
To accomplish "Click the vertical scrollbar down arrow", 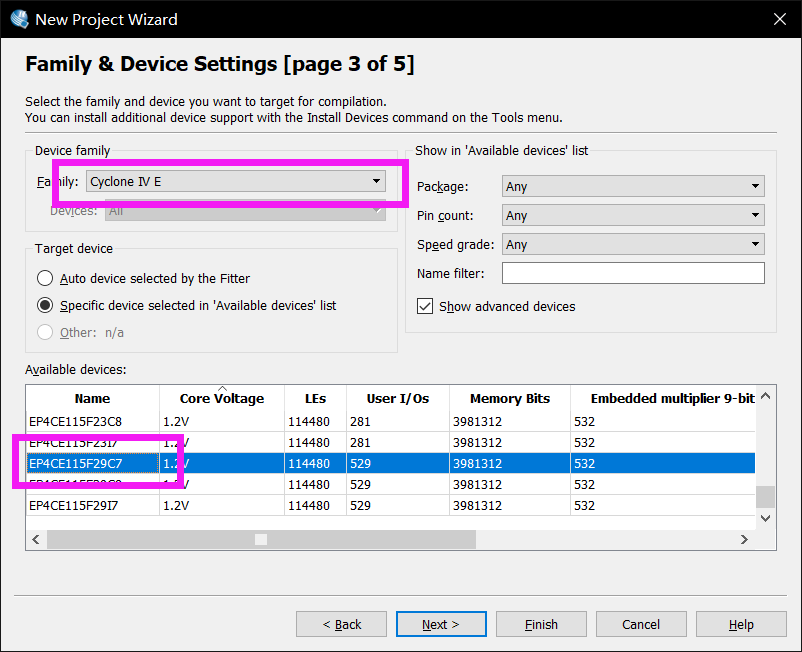I will 766,518.
